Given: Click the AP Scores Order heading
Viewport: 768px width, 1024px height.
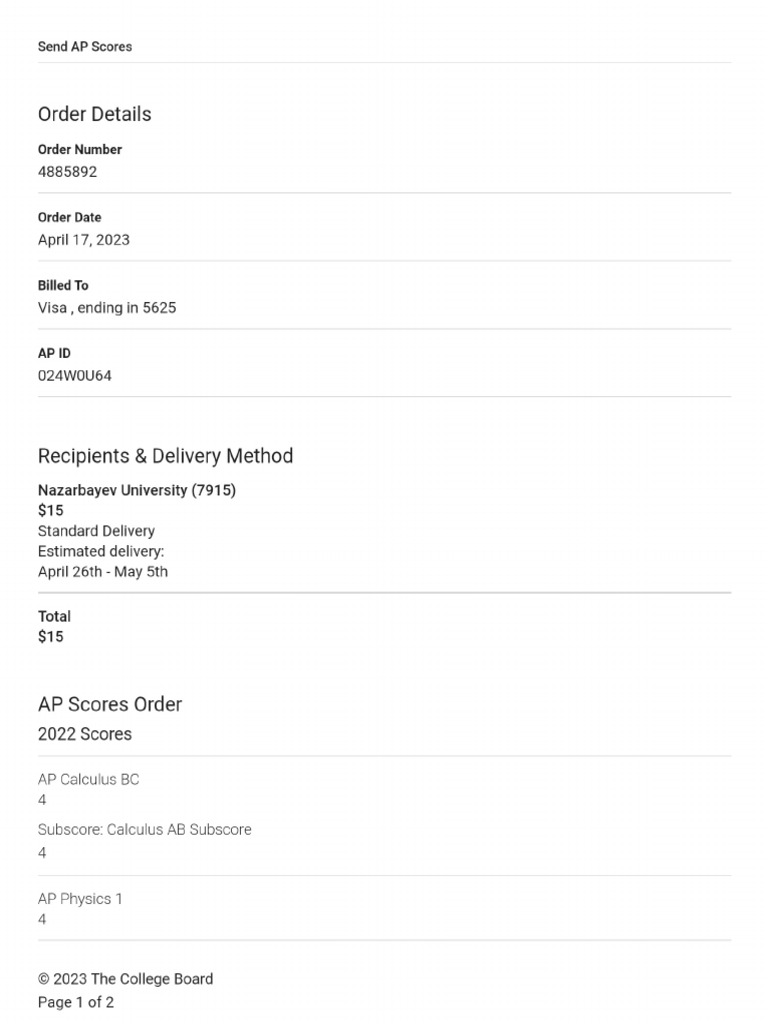Looking at the screenshot, I should click(110, 704).
